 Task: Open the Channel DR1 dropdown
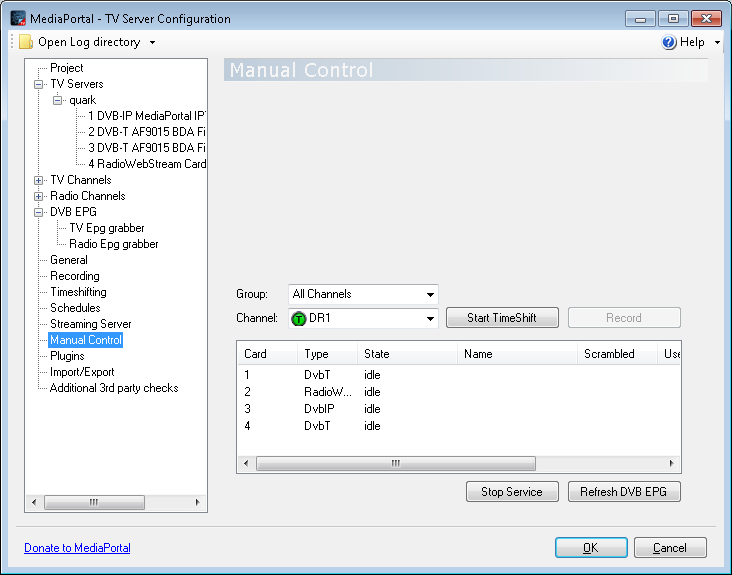[x=363, y=318]
